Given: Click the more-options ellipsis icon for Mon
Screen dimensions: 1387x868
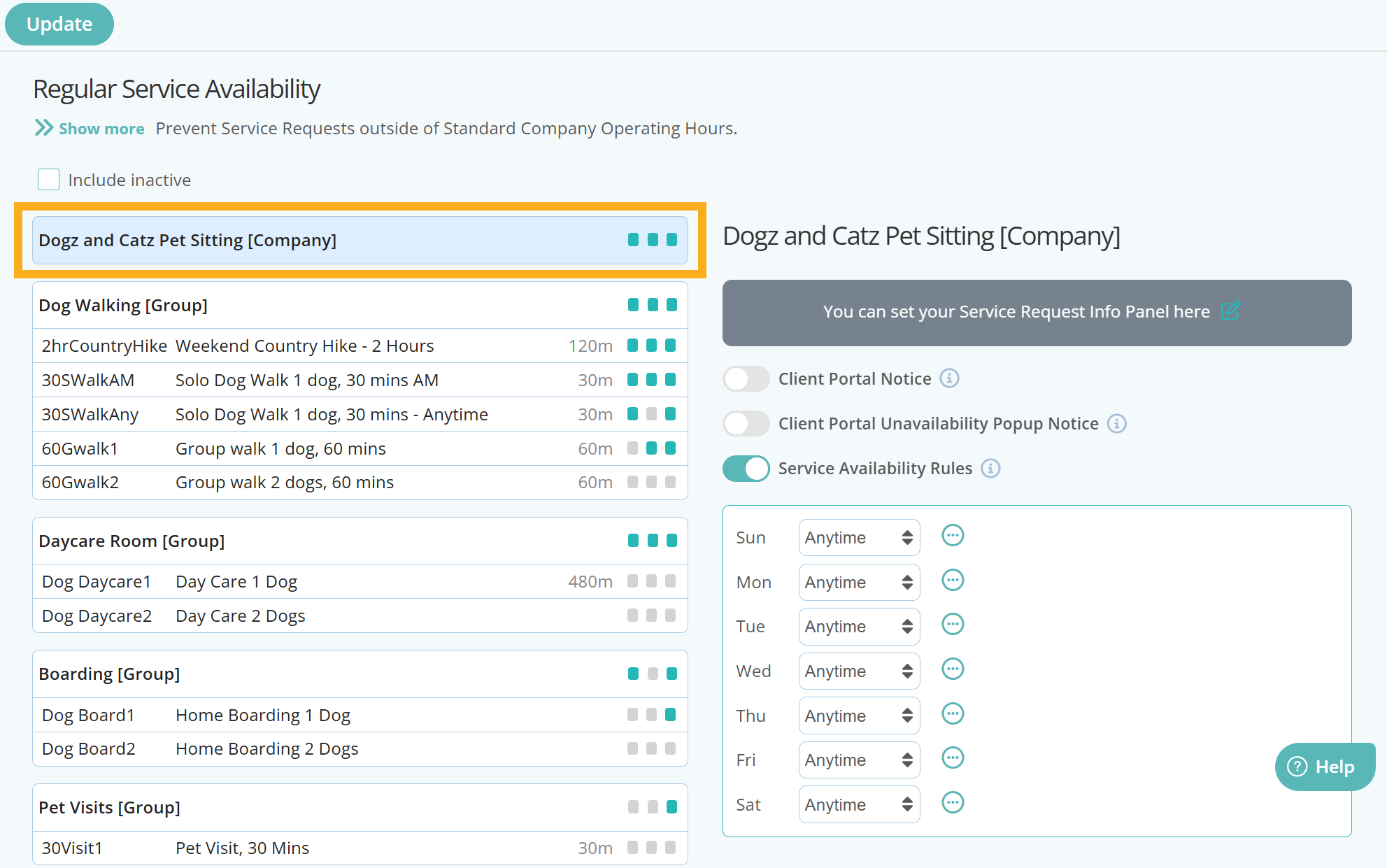Looking at the screenshot, I should click(x=953, y=580).
